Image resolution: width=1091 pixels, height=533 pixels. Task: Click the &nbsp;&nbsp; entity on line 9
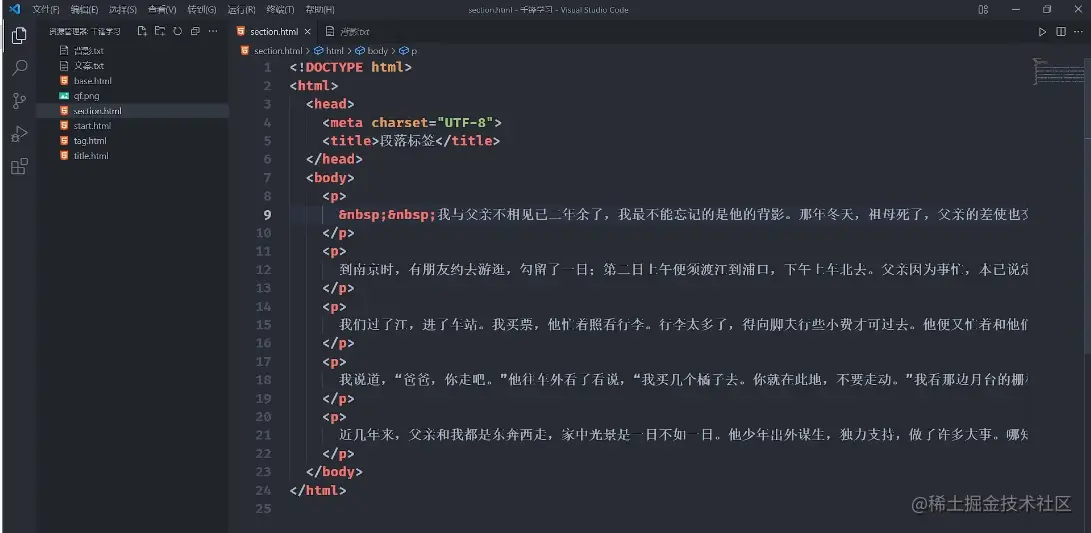click(387, 214)
